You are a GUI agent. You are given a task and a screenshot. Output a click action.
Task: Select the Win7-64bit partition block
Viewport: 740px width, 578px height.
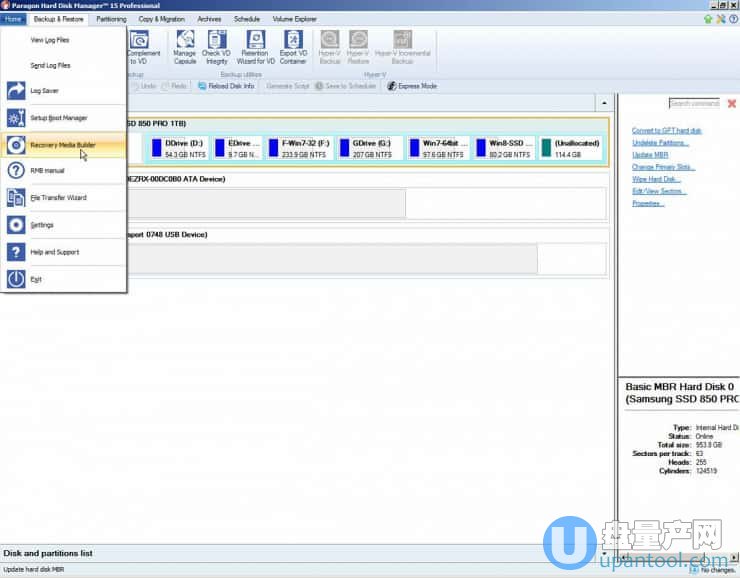pos(438,148)
